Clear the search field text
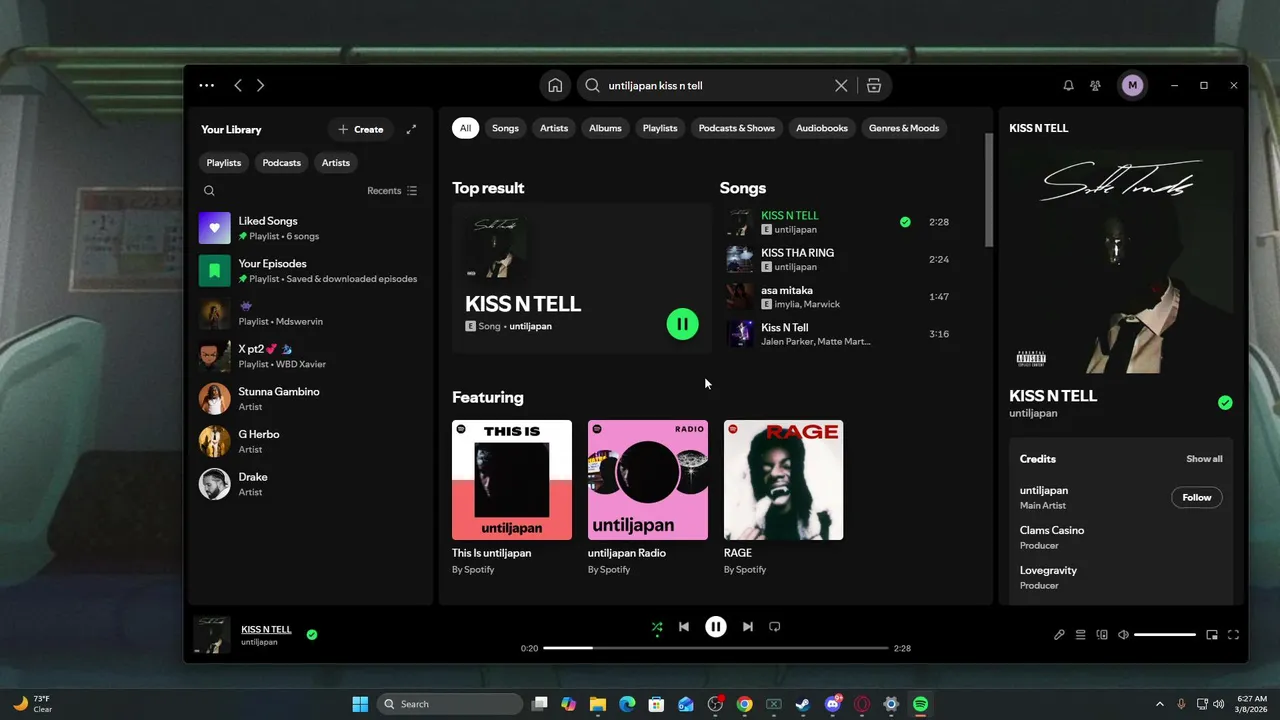This screenshot has height=720, width=1280. click(841, 86)
